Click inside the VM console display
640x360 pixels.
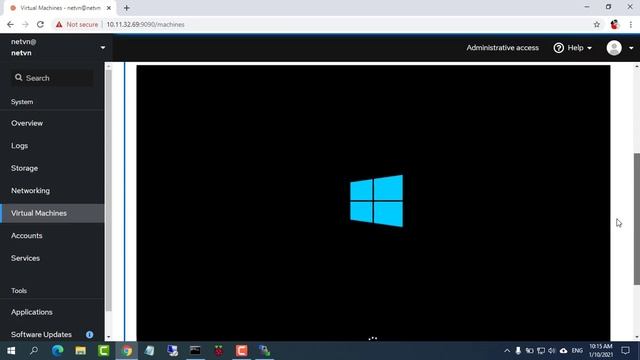(x=373, y=203)
